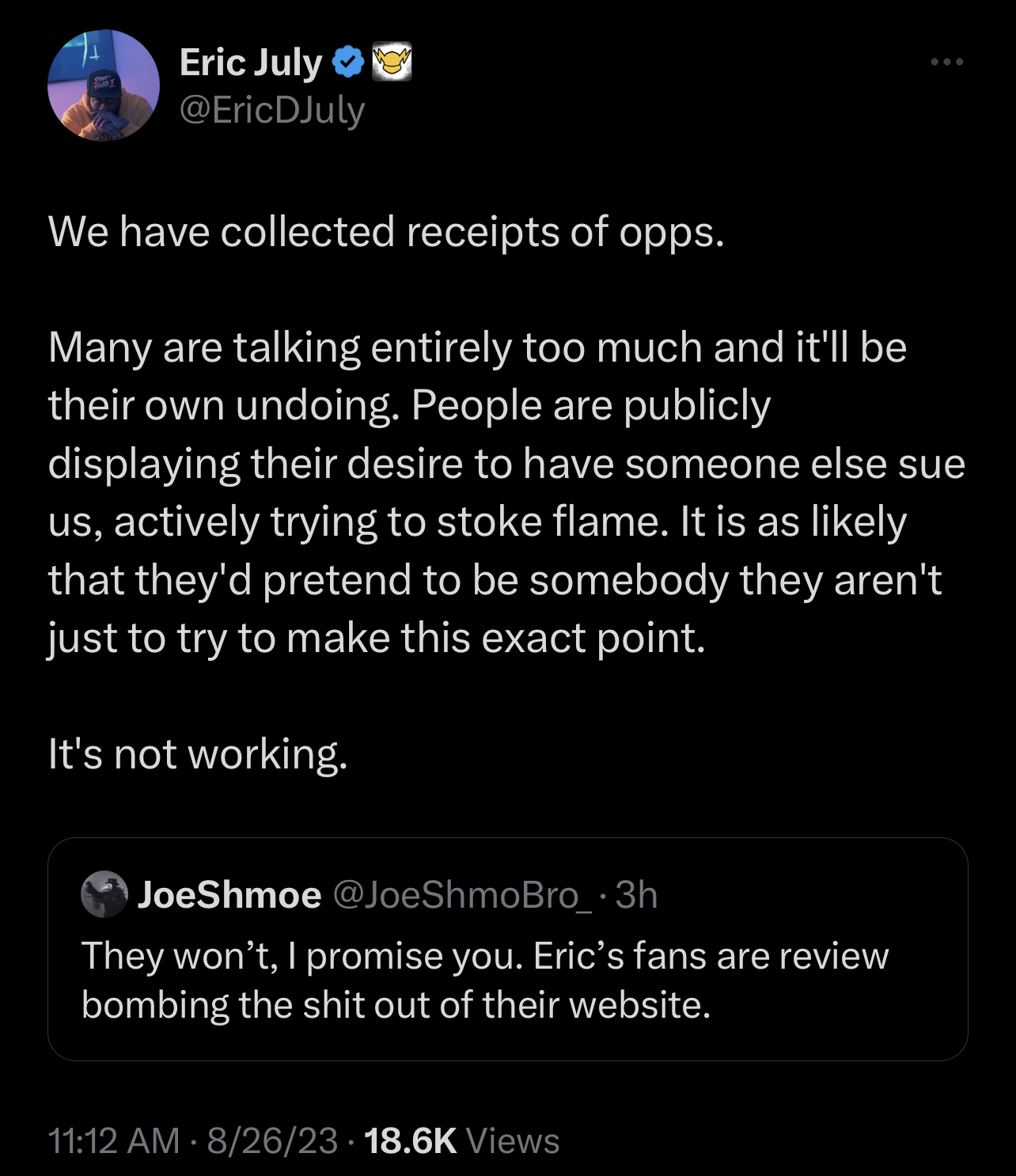The image size is (1016, 1176).
Task: Click the "They won't, I promise you" line
Action: coord(484,955)
